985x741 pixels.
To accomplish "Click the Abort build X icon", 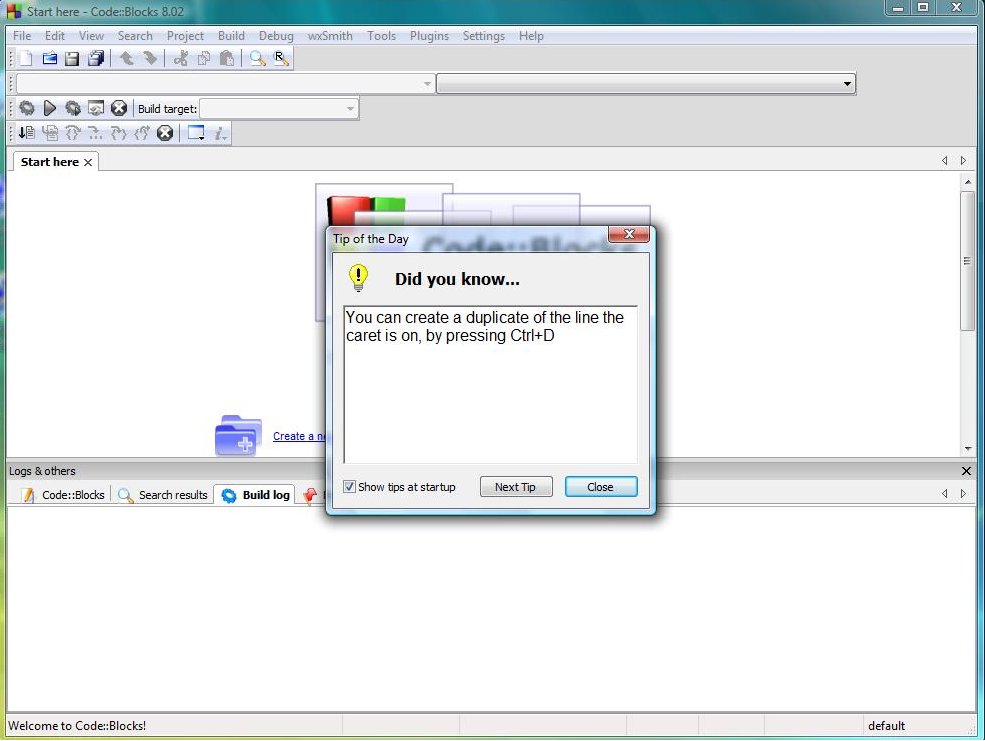I will click(x=119, y=108).
